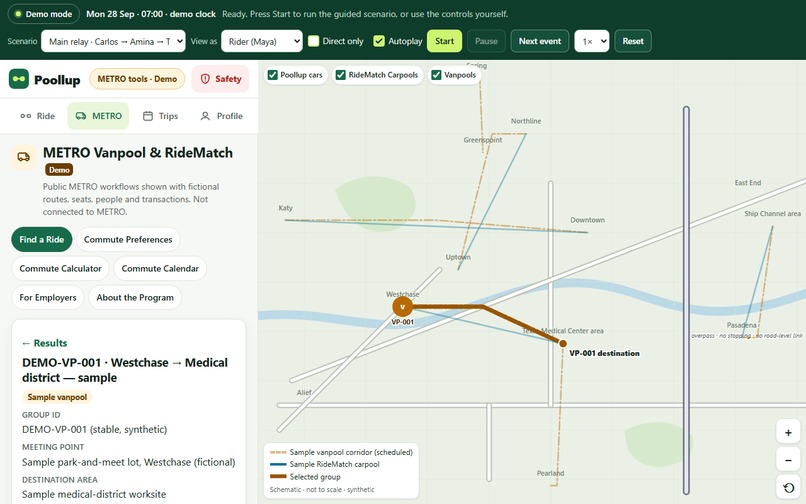The width and height of the screenshot is (806, 504).
Task: Click the Reset button in the top bar
Action: 633,41
